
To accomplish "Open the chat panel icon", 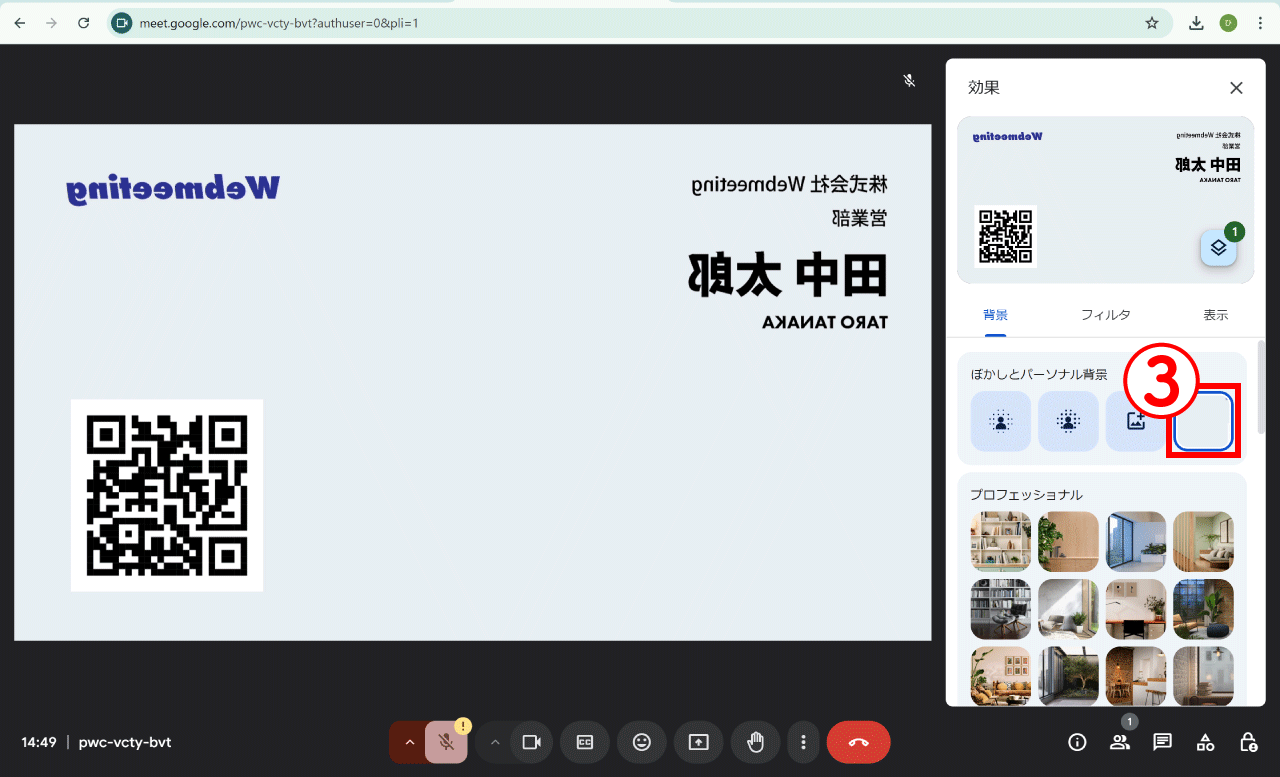I will (x=1162, y=742).
